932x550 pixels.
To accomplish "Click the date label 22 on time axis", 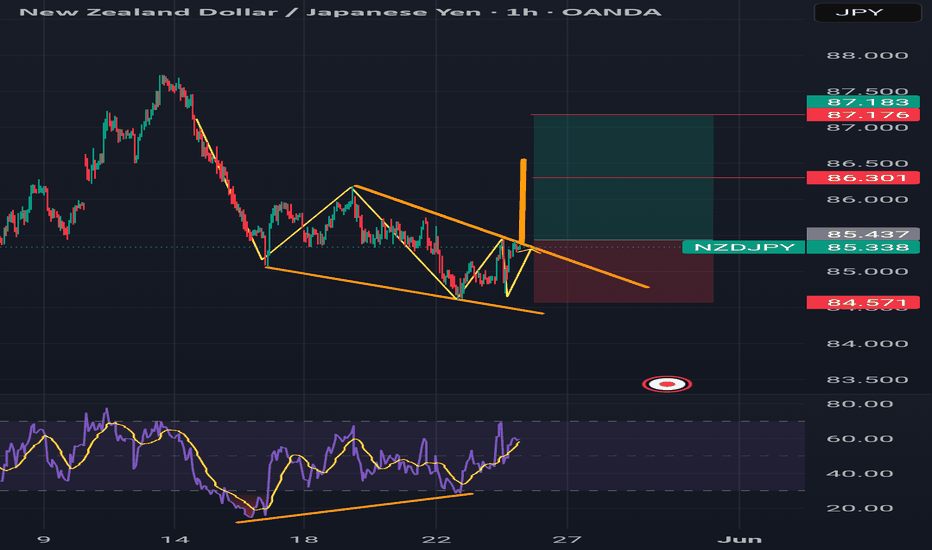I will (x=436, y=539).
